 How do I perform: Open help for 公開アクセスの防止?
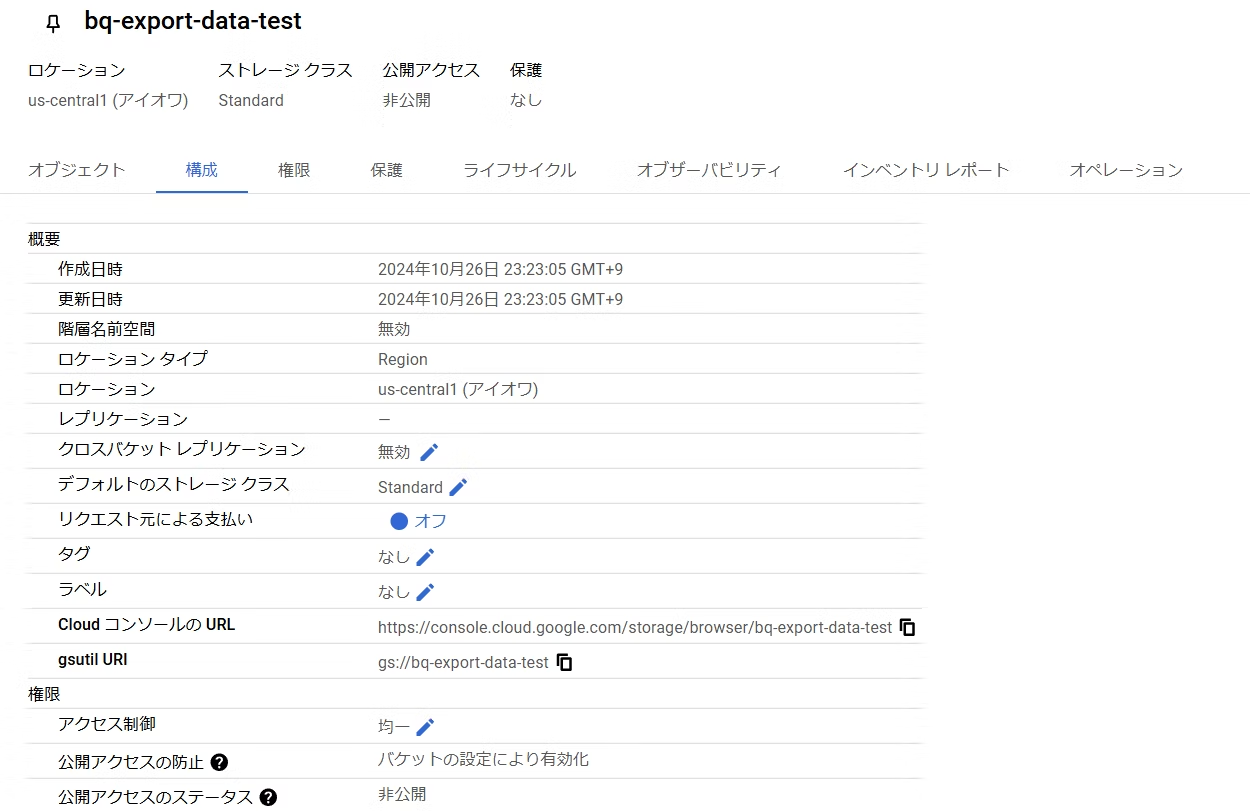point(218,762)
